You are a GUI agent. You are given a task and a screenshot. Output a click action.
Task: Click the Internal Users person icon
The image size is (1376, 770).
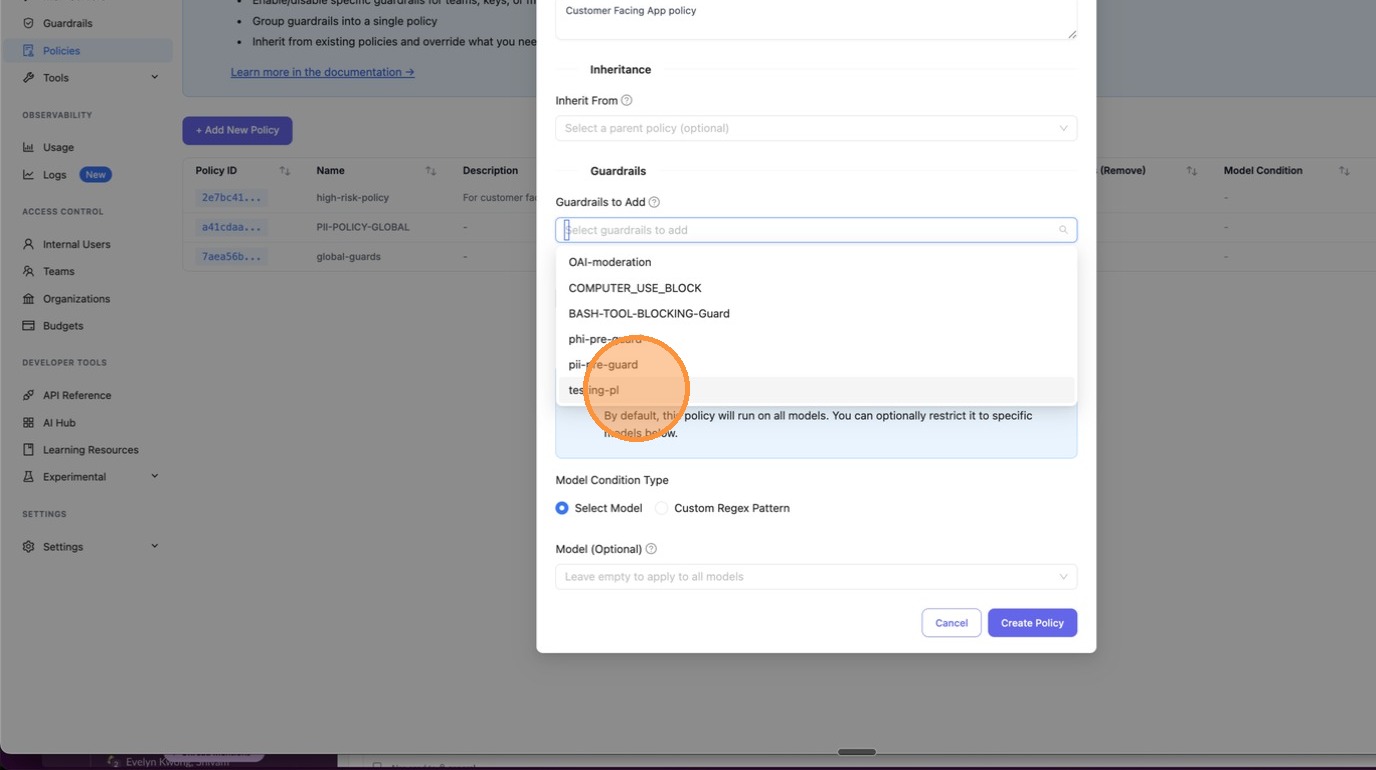point(28,244)
